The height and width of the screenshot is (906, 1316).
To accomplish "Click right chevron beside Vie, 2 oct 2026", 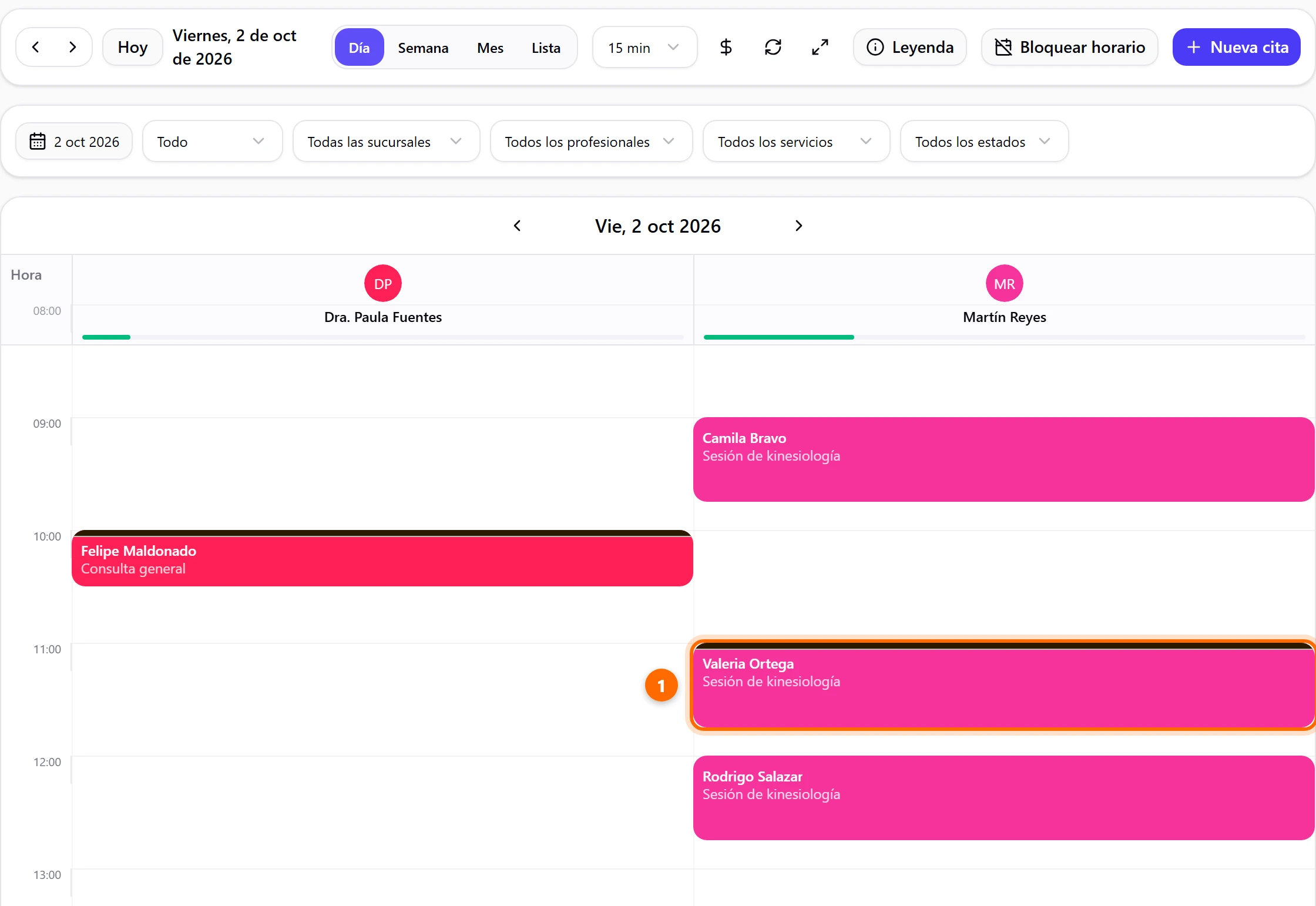I will (x=798, y=226).
